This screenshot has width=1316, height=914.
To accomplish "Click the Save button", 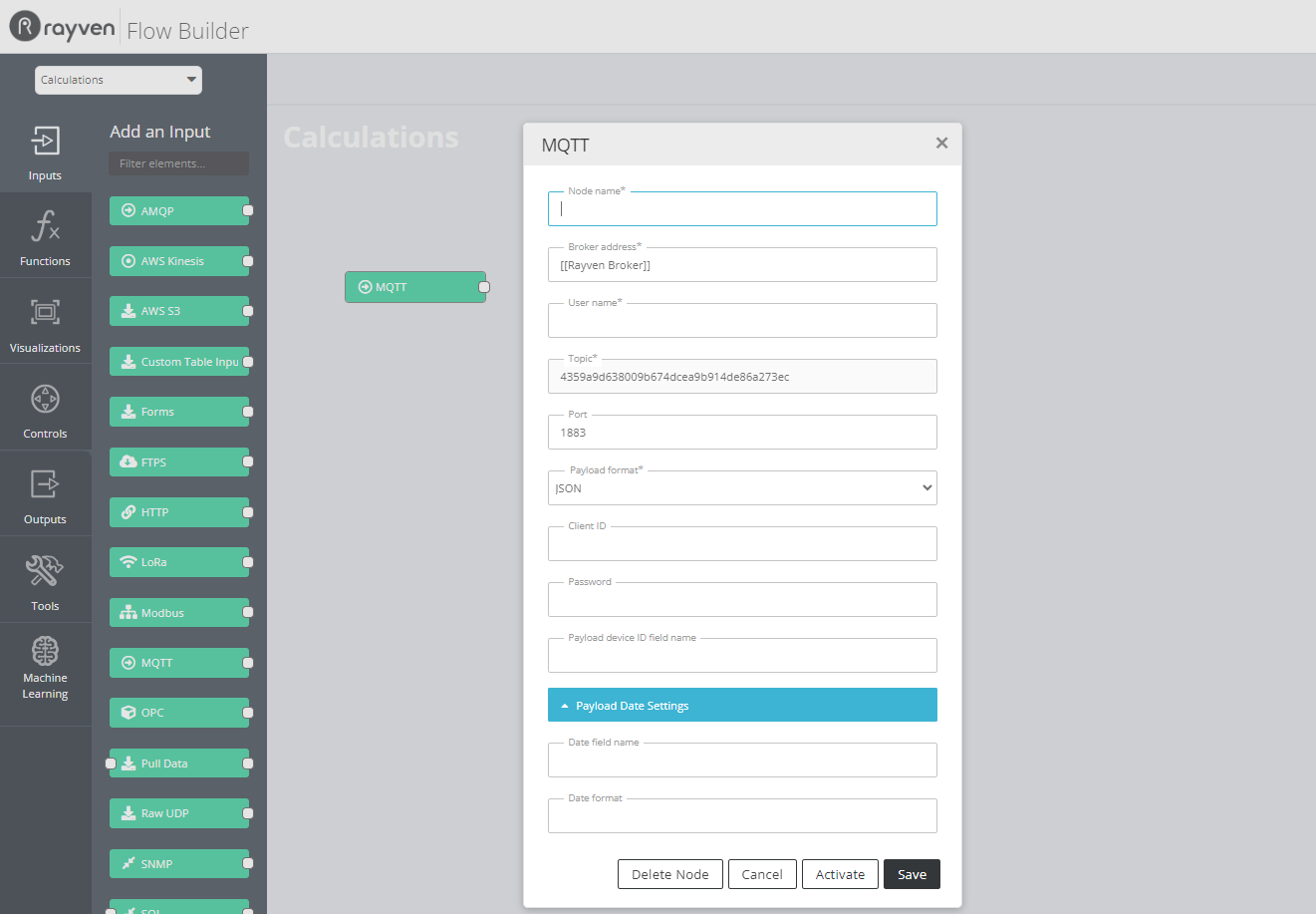I will (912, 874).
